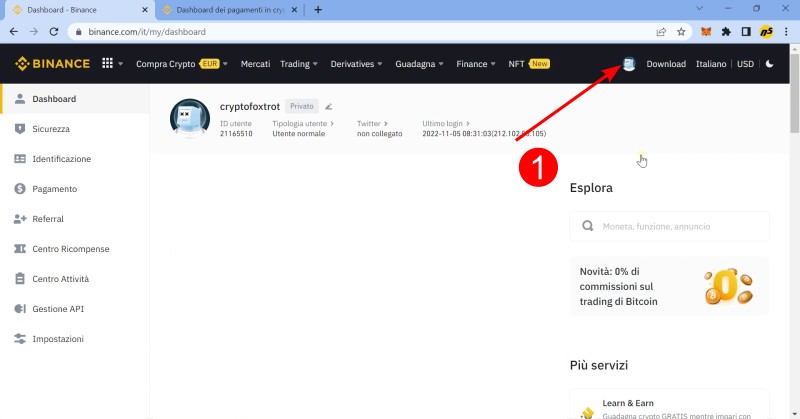Switch to the Dashboard - Binance tab
This screenshot has height=419, width=800.
pos(79,10)
